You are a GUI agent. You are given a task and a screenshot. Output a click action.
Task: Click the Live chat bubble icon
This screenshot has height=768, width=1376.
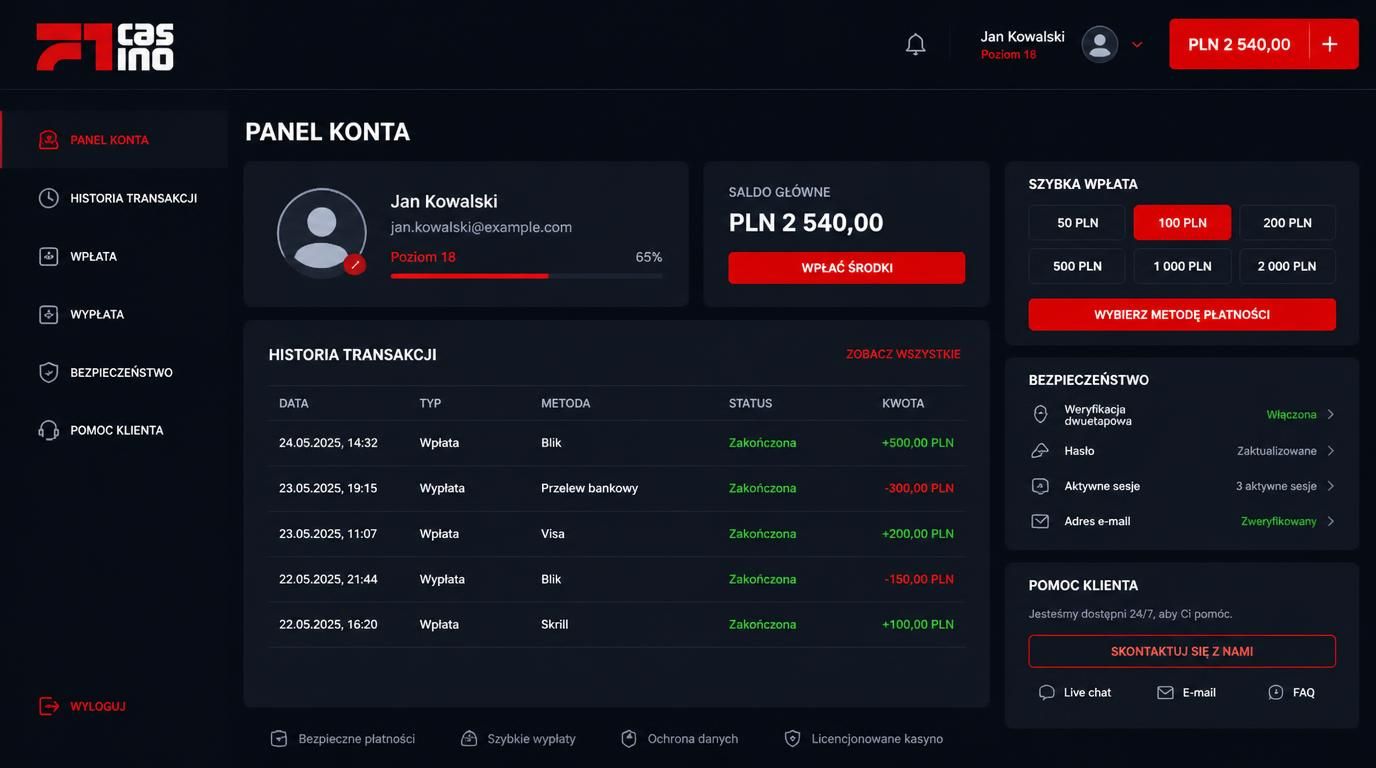click(x=1047, y=692)
